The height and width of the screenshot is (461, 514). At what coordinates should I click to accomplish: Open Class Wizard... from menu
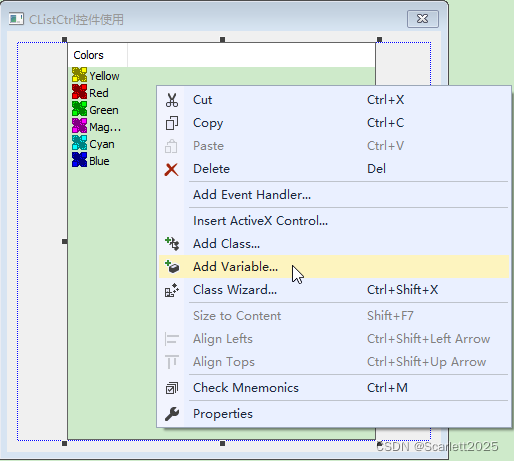point(334,290)
